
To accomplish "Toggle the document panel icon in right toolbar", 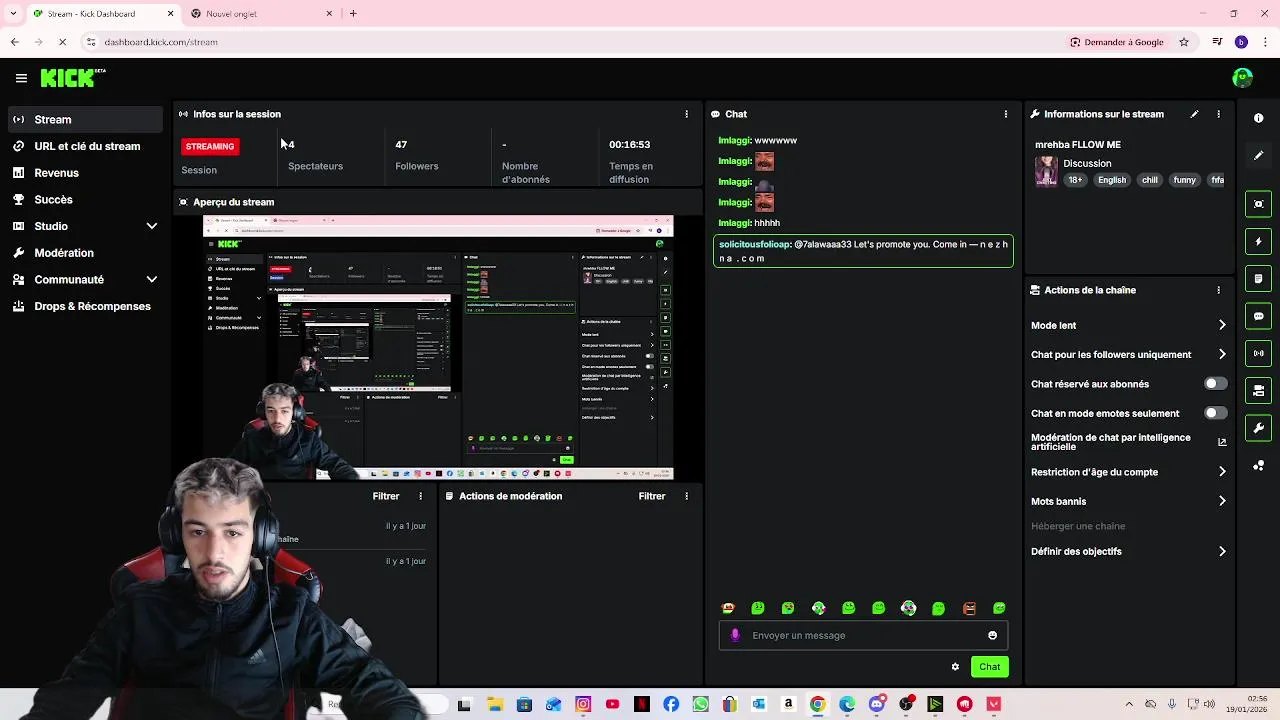I will click(1258, 279).
